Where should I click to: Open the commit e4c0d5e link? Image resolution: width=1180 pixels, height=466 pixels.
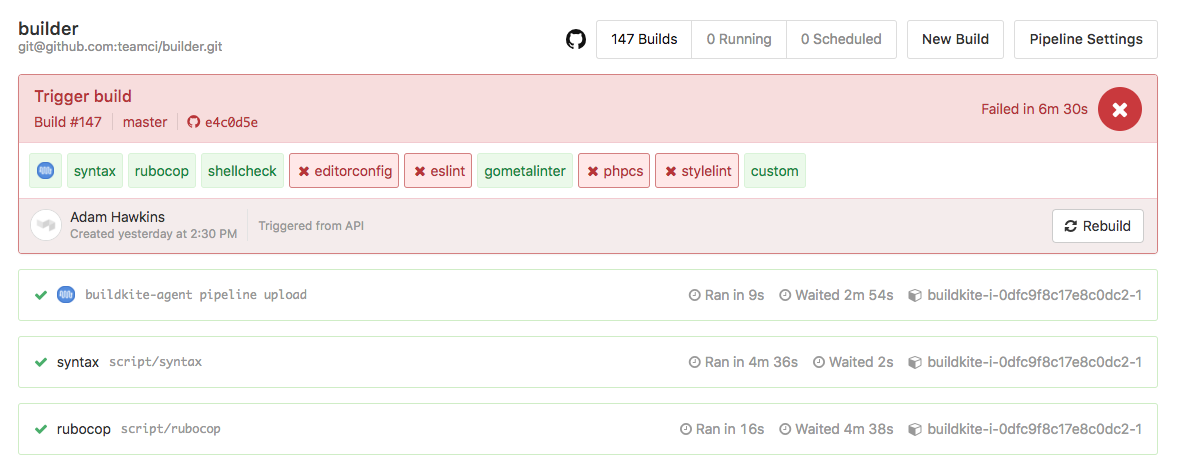tap(231, 122)
